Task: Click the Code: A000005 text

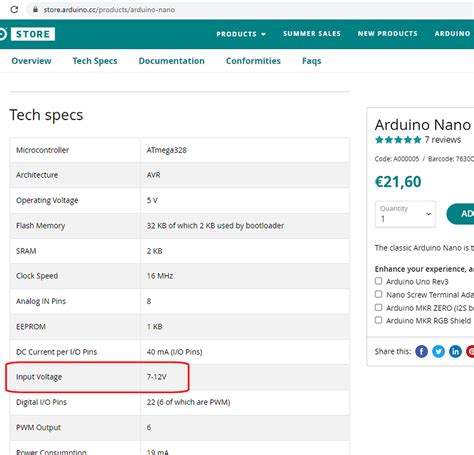Action: (x=397, y=159)
